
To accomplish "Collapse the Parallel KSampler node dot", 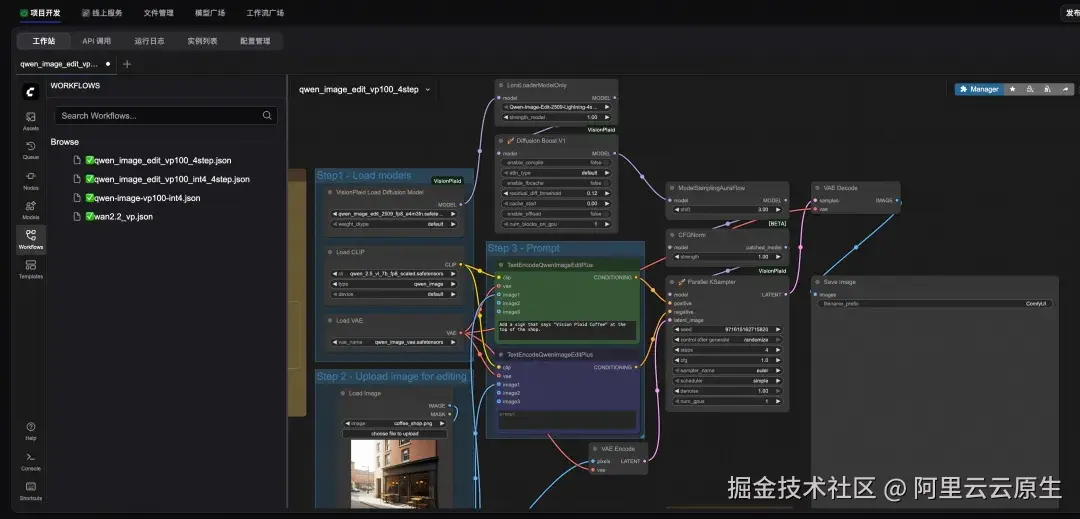I will 672,282.
